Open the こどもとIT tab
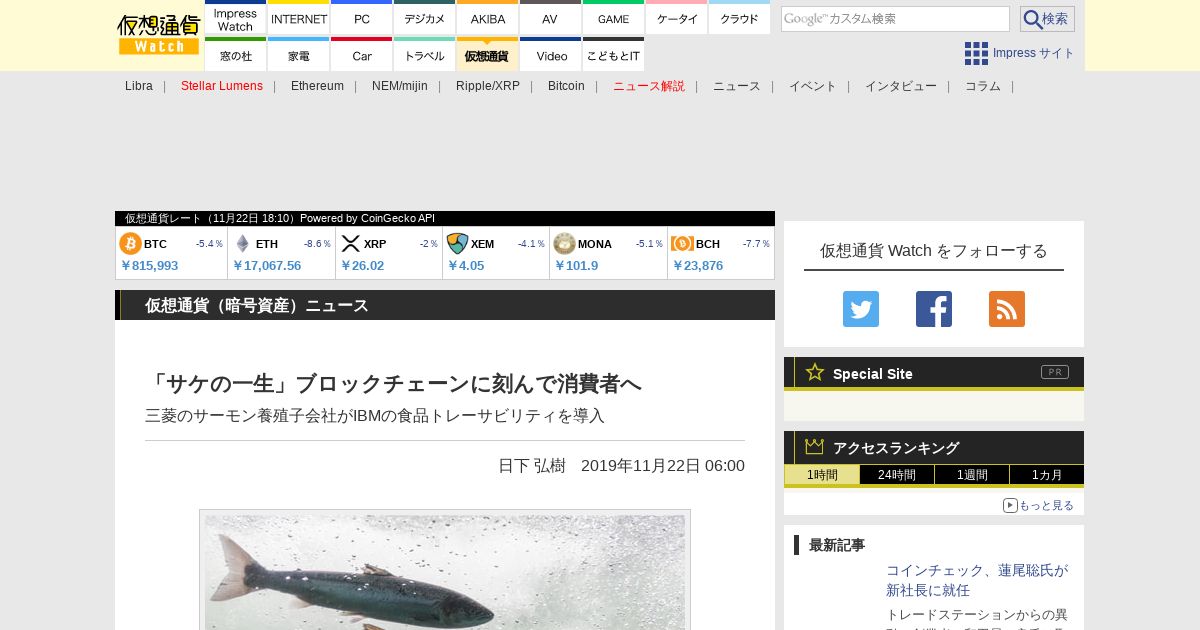This screenshot has height=630, width=1200. (613, 55)
